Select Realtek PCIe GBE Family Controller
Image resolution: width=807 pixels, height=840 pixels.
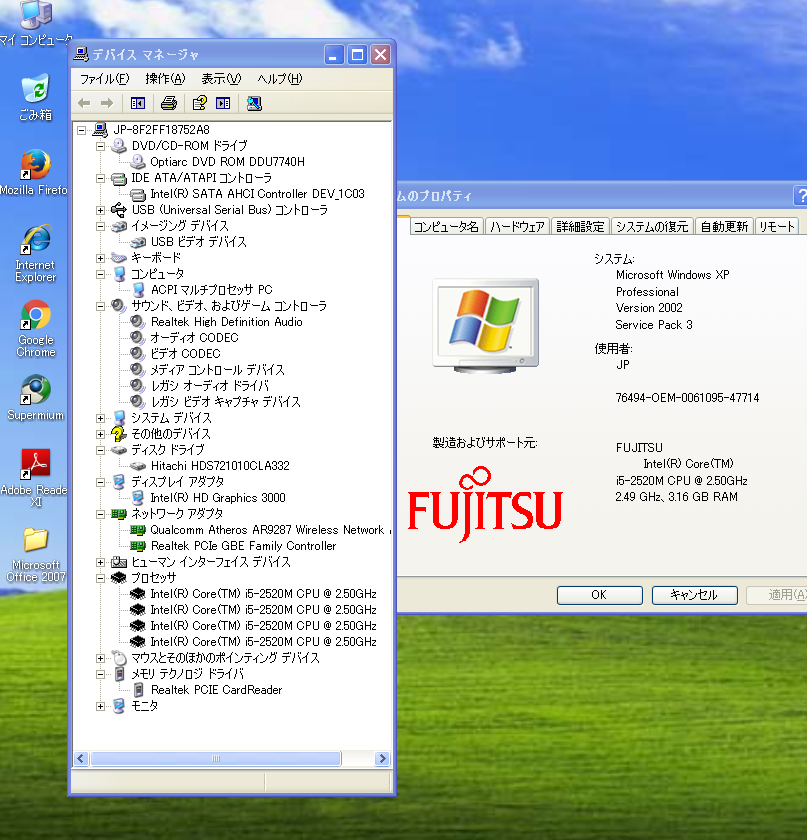click(x=243, y=546)
